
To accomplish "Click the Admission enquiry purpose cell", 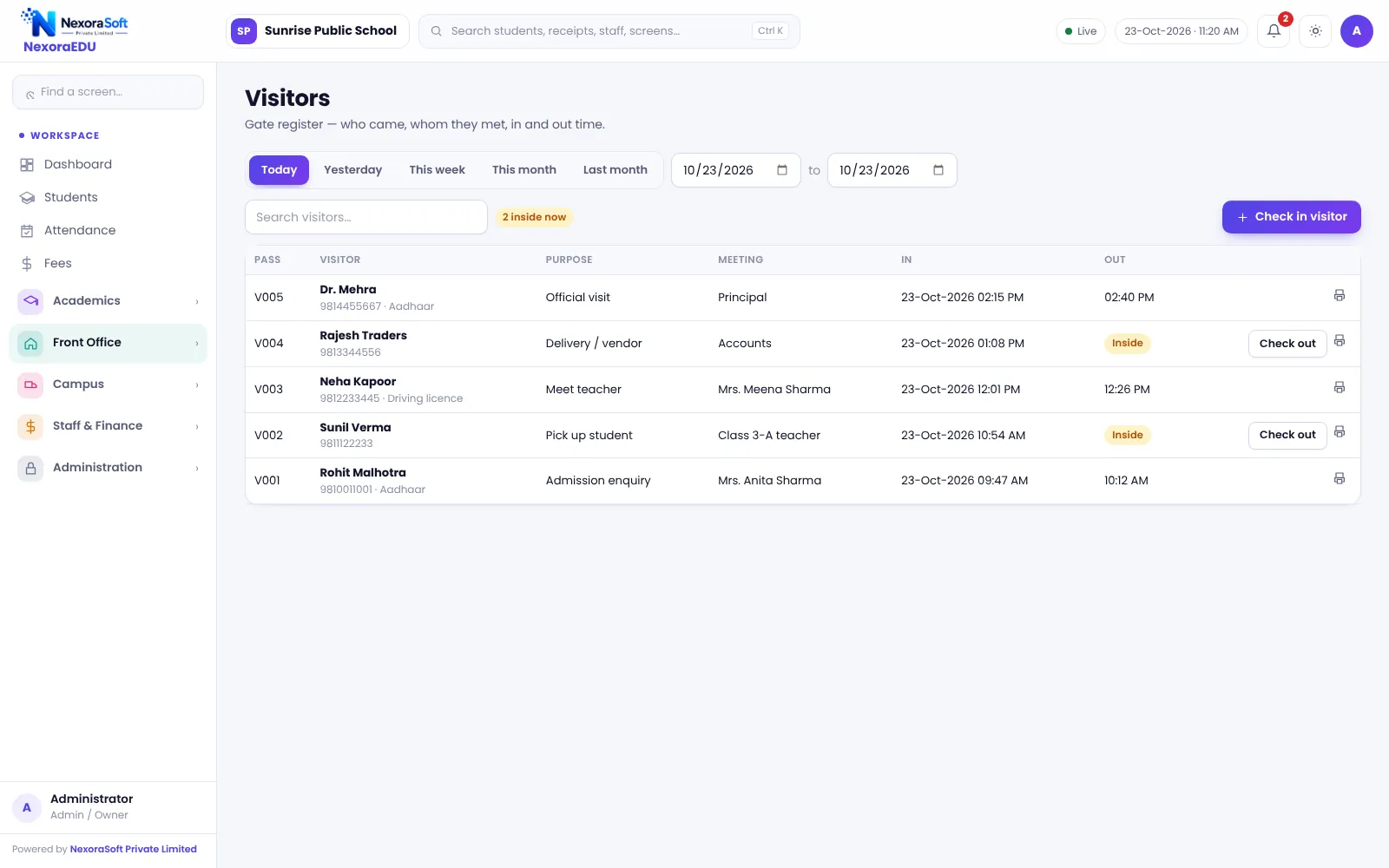I will tap(597, 481).
